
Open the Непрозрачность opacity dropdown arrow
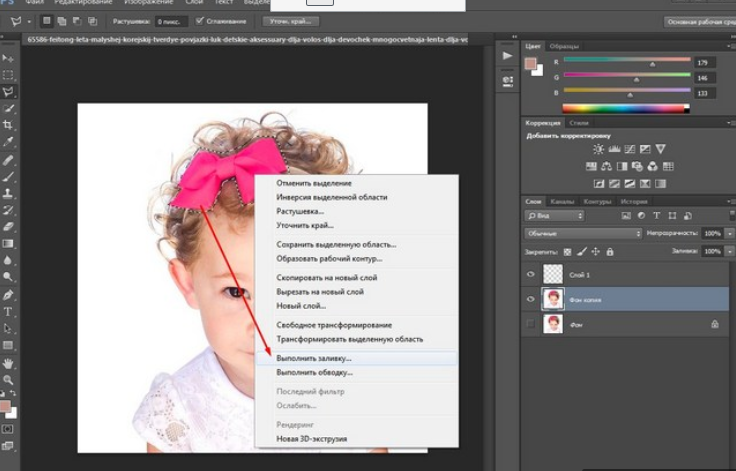729,233
